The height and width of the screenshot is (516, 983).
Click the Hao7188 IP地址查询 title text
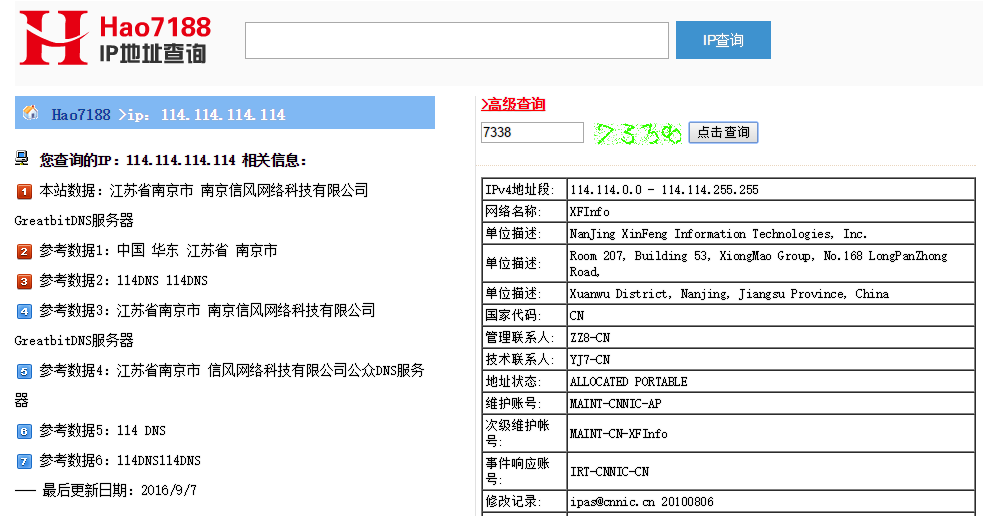coord(155,39)
